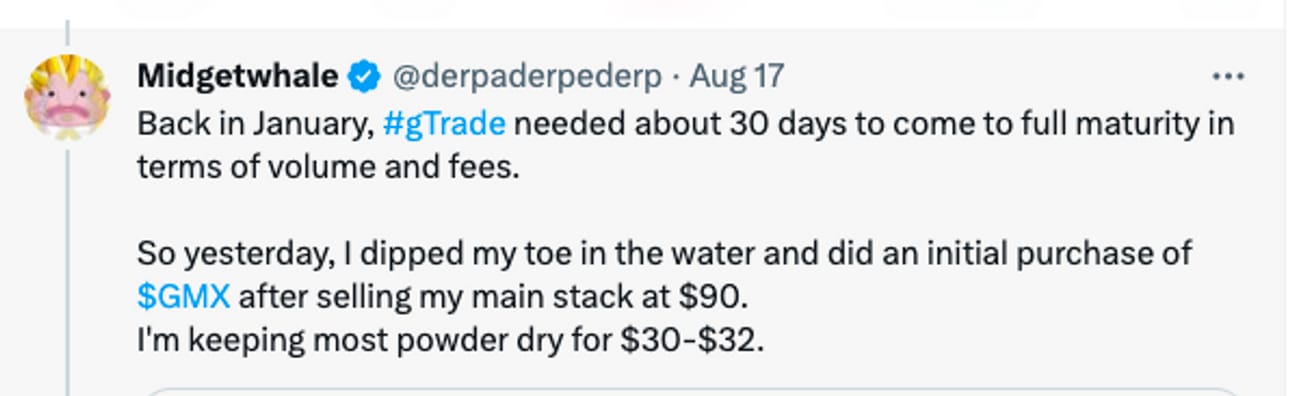Screen dimensions: 1292x396
Task: Open the $GMX cashtag link
Action: (184, 297)
